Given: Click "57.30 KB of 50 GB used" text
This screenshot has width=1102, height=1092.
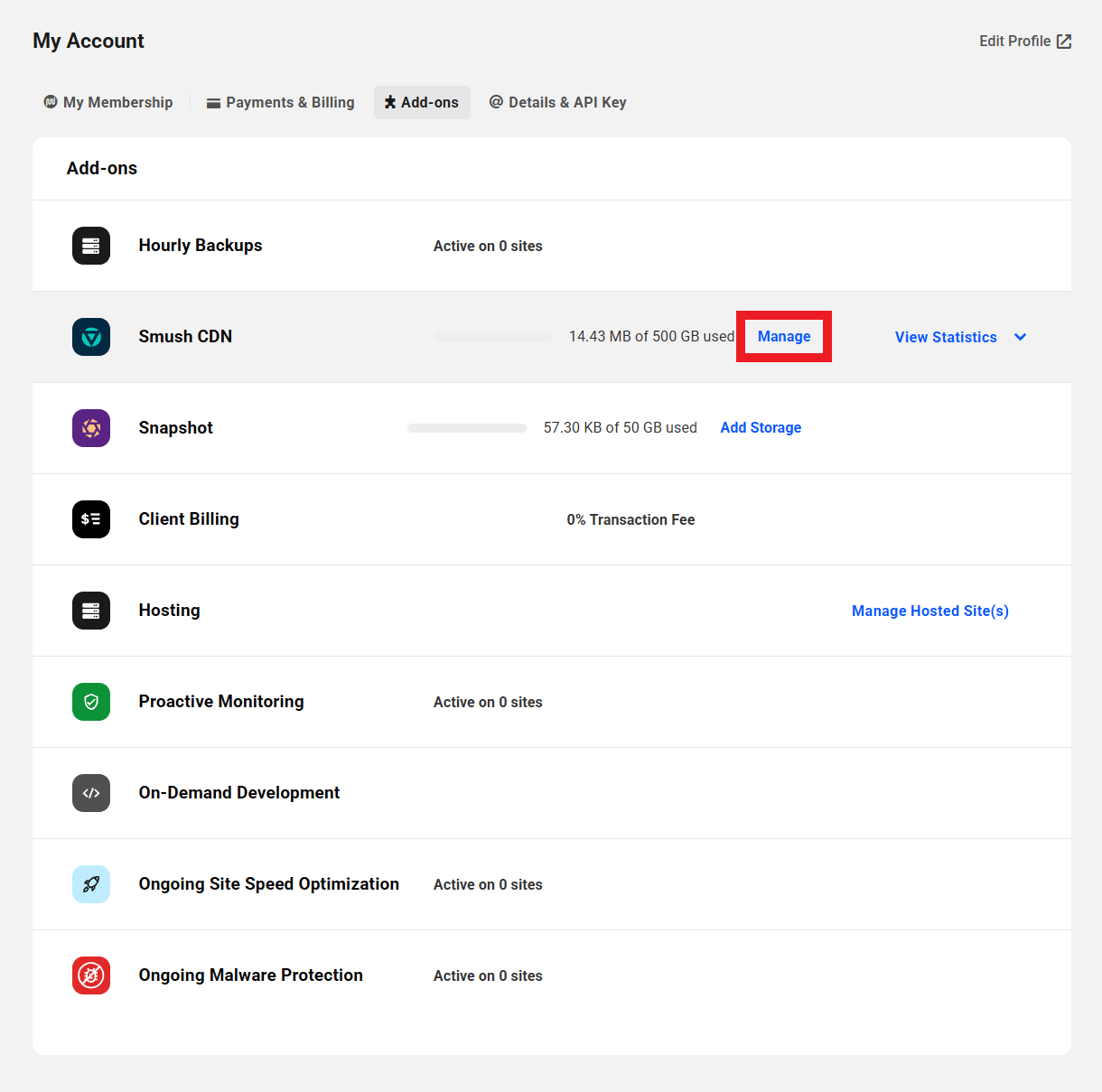Looking at the screenshot, I should coord(621,428).
